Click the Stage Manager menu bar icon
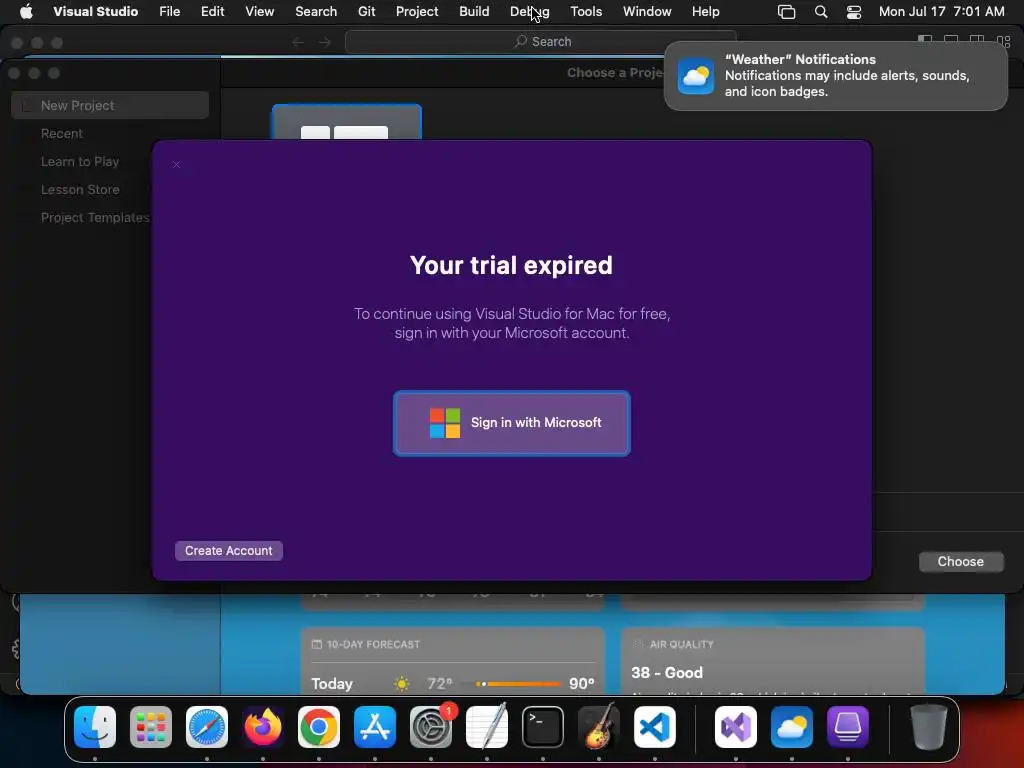1024x768 pixels. click(x=786, y=12)
